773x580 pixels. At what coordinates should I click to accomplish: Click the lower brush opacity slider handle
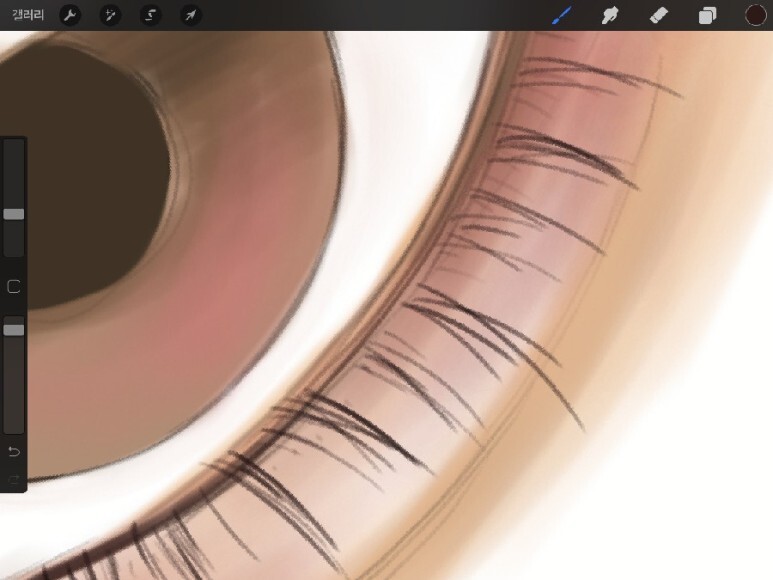(14, 330)
